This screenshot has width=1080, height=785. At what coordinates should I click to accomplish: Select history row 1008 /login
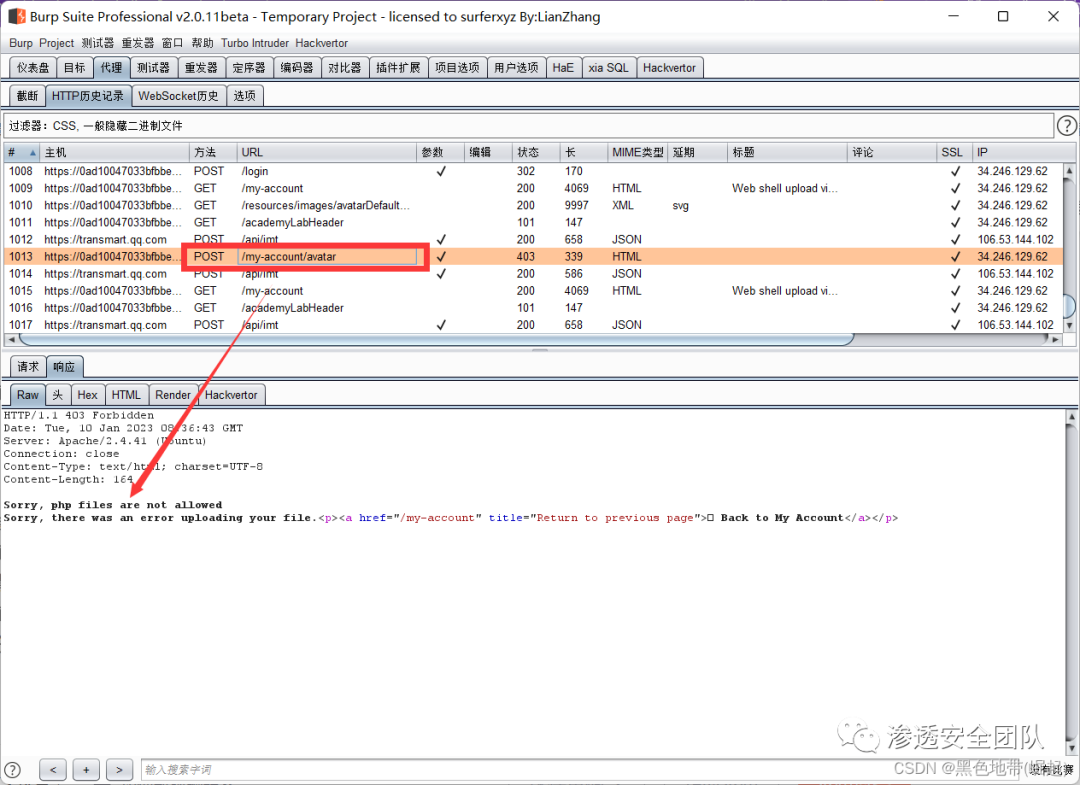tap(533, 171)
